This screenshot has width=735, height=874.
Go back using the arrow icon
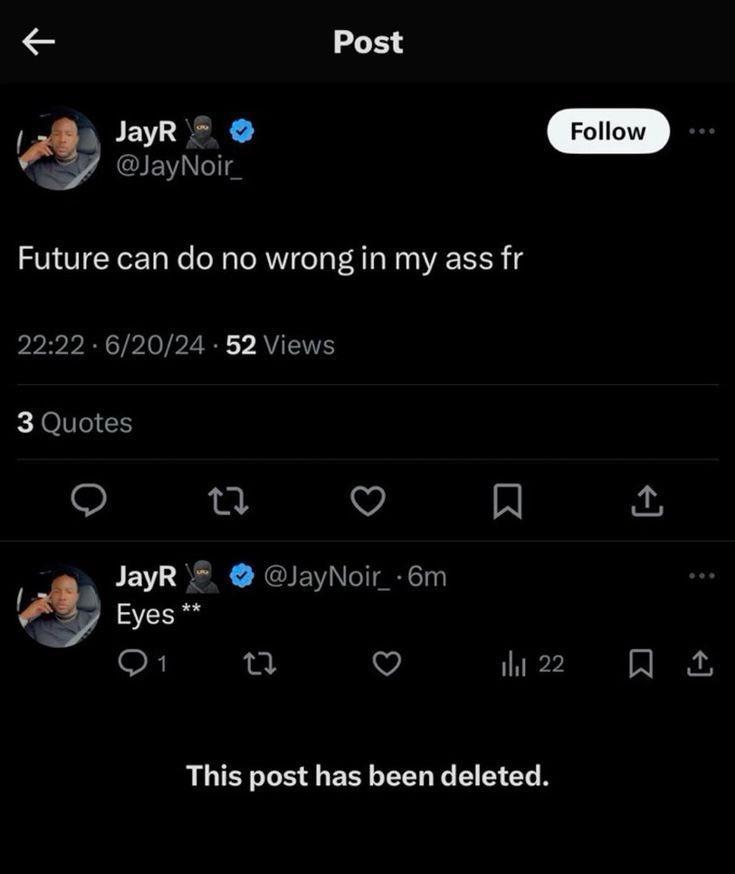point(38,42)
